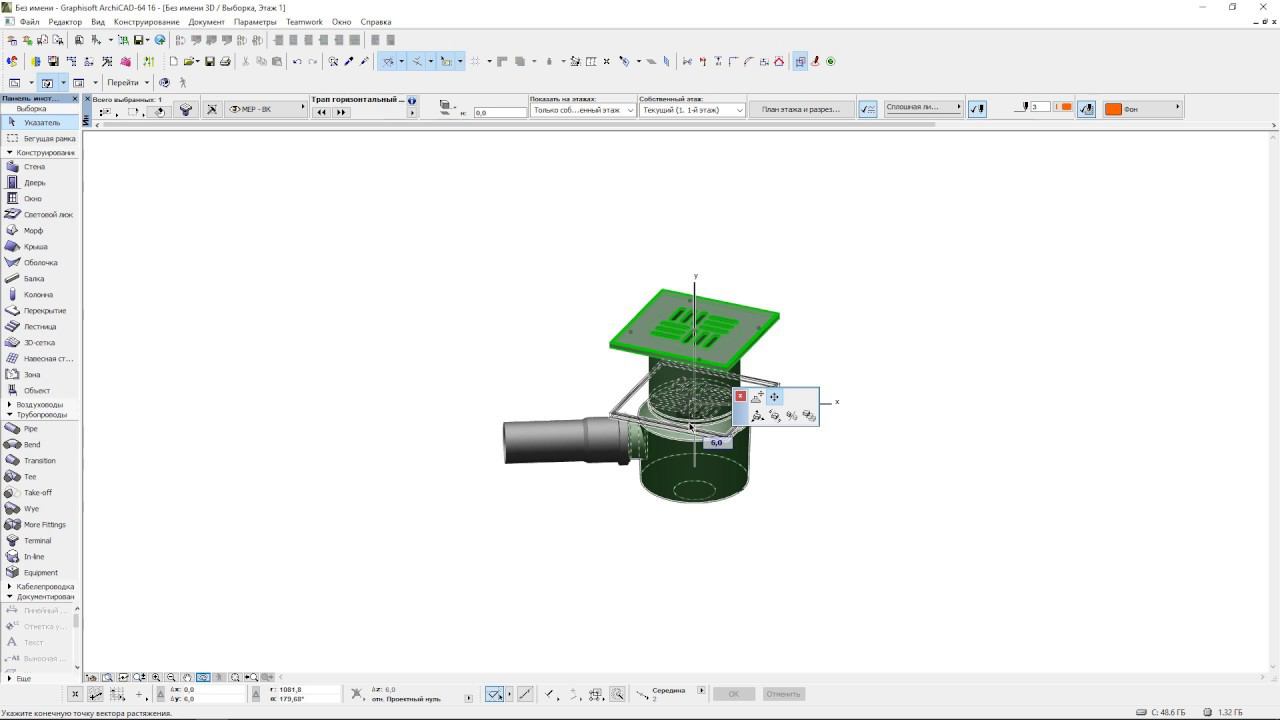Click the orange Фон color swatch
The height and width of the screenshot is (720, 1280).
[x=1113, y=109]
